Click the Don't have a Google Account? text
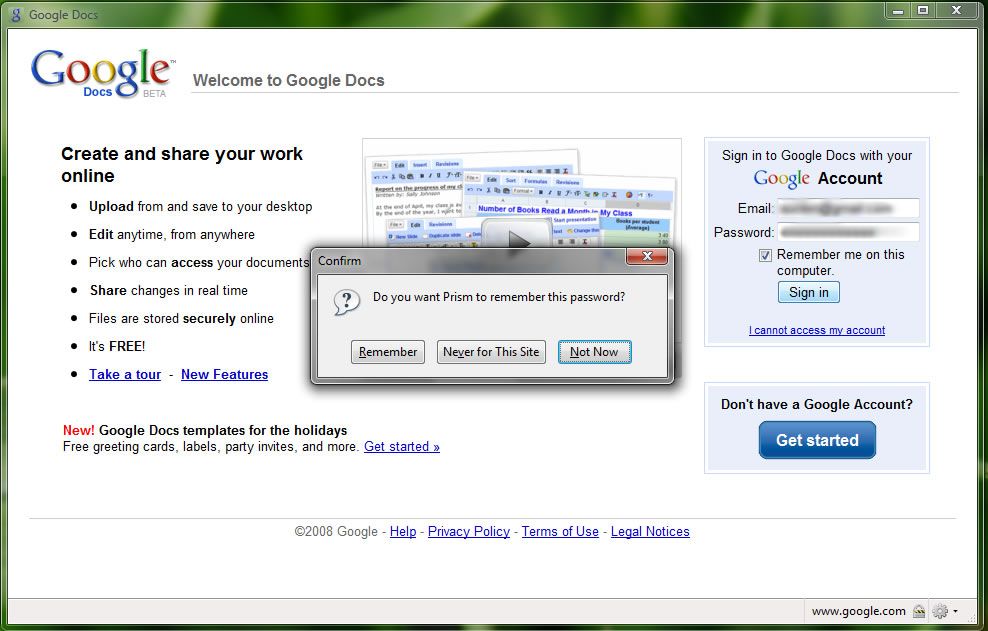Screen dimensions: 988x631 (x=817, y=405)
